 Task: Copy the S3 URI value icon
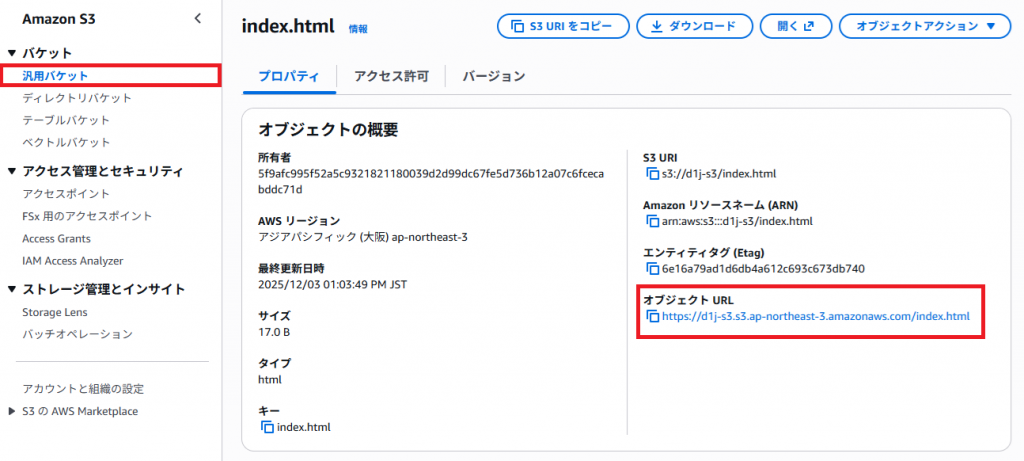654,175
